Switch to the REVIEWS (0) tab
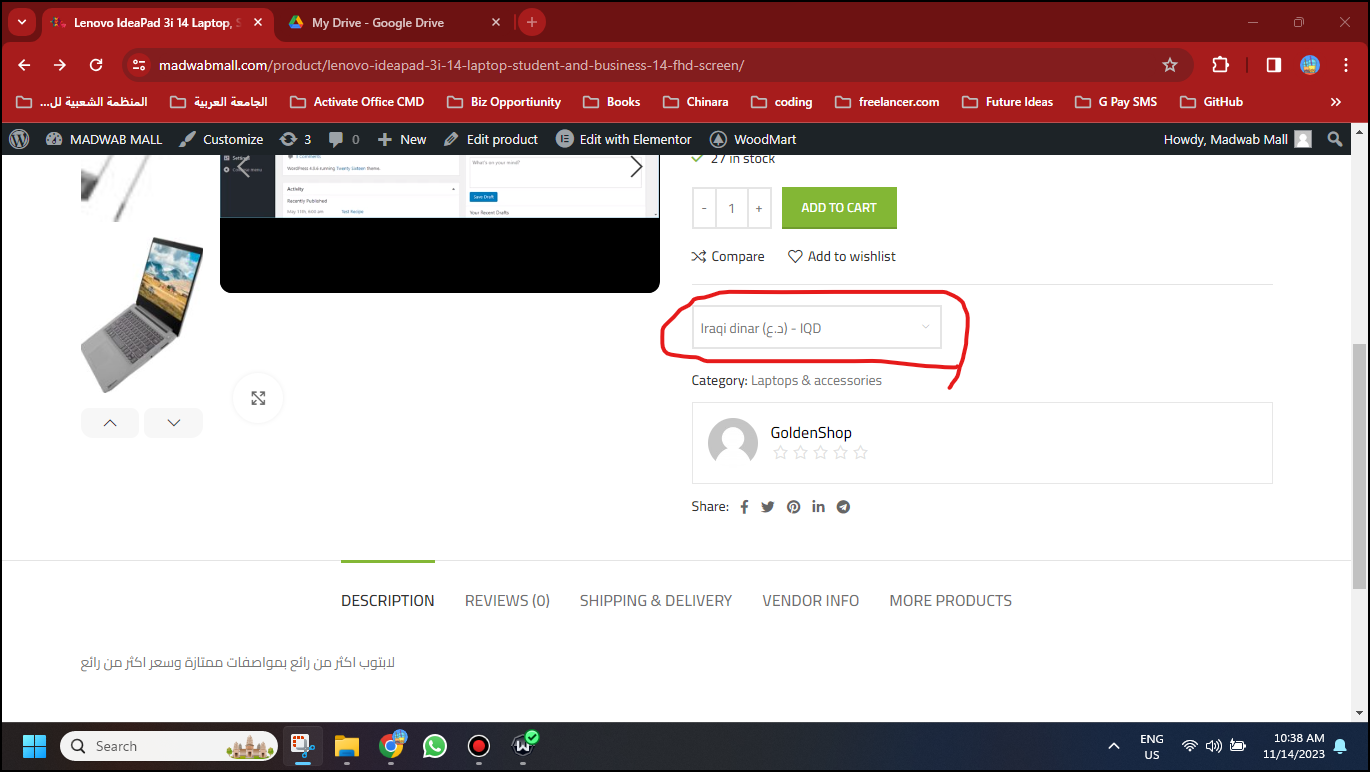1370x772 pixels. 507,601
